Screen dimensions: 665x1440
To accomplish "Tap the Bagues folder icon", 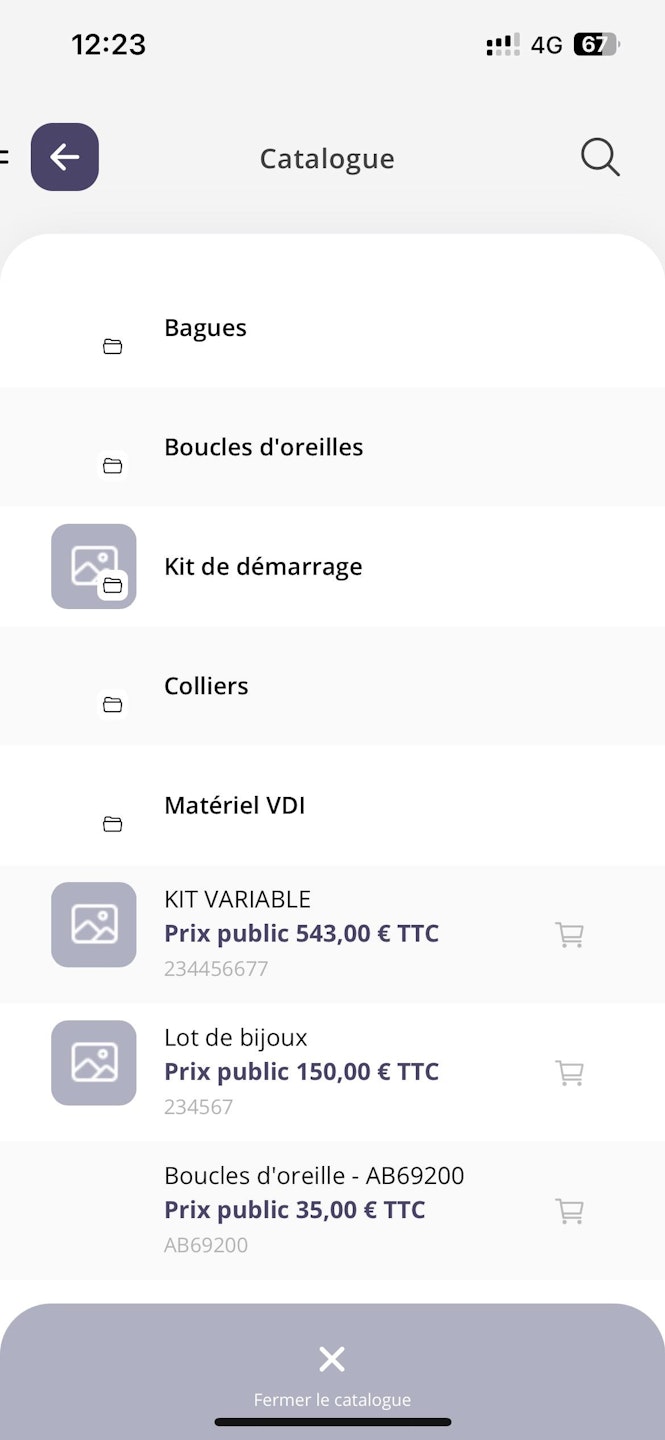I will coord(113,347).
